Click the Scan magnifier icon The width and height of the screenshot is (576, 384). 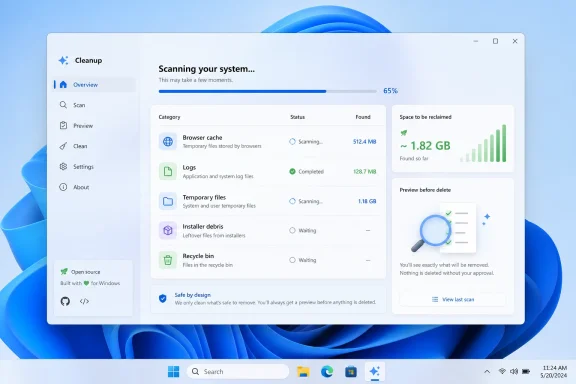[63, 105]
